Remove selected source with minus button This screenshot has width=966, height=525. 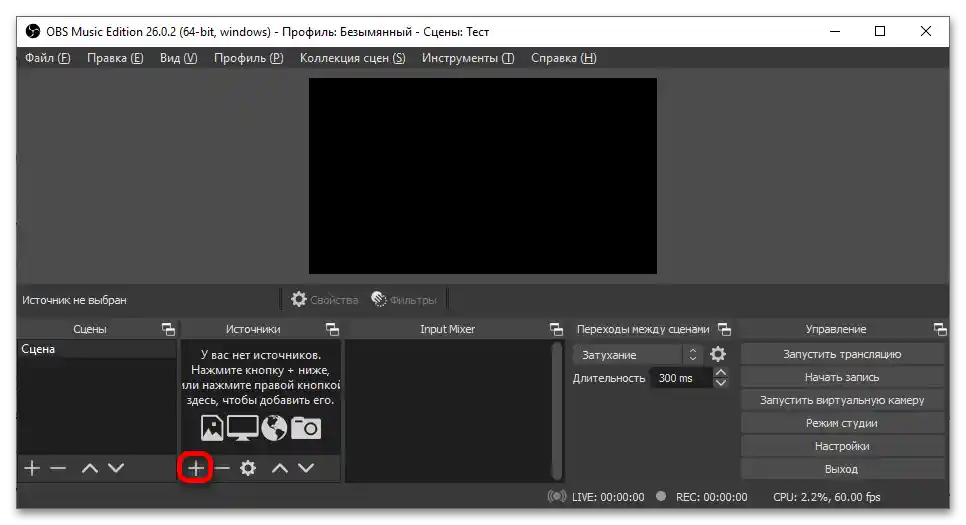coord(222,468)
